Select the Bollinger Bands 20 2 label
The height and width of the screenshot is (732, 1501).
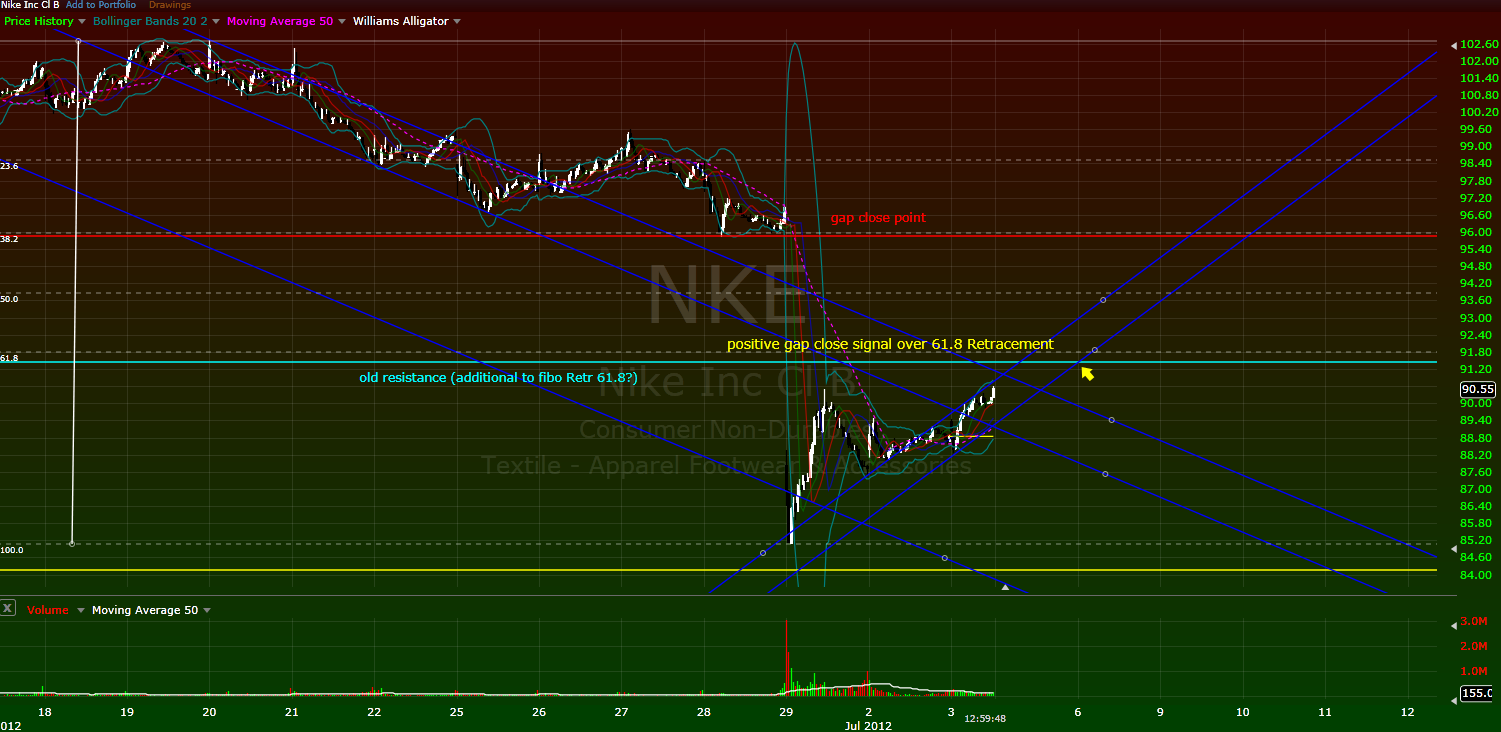[150, 21]
